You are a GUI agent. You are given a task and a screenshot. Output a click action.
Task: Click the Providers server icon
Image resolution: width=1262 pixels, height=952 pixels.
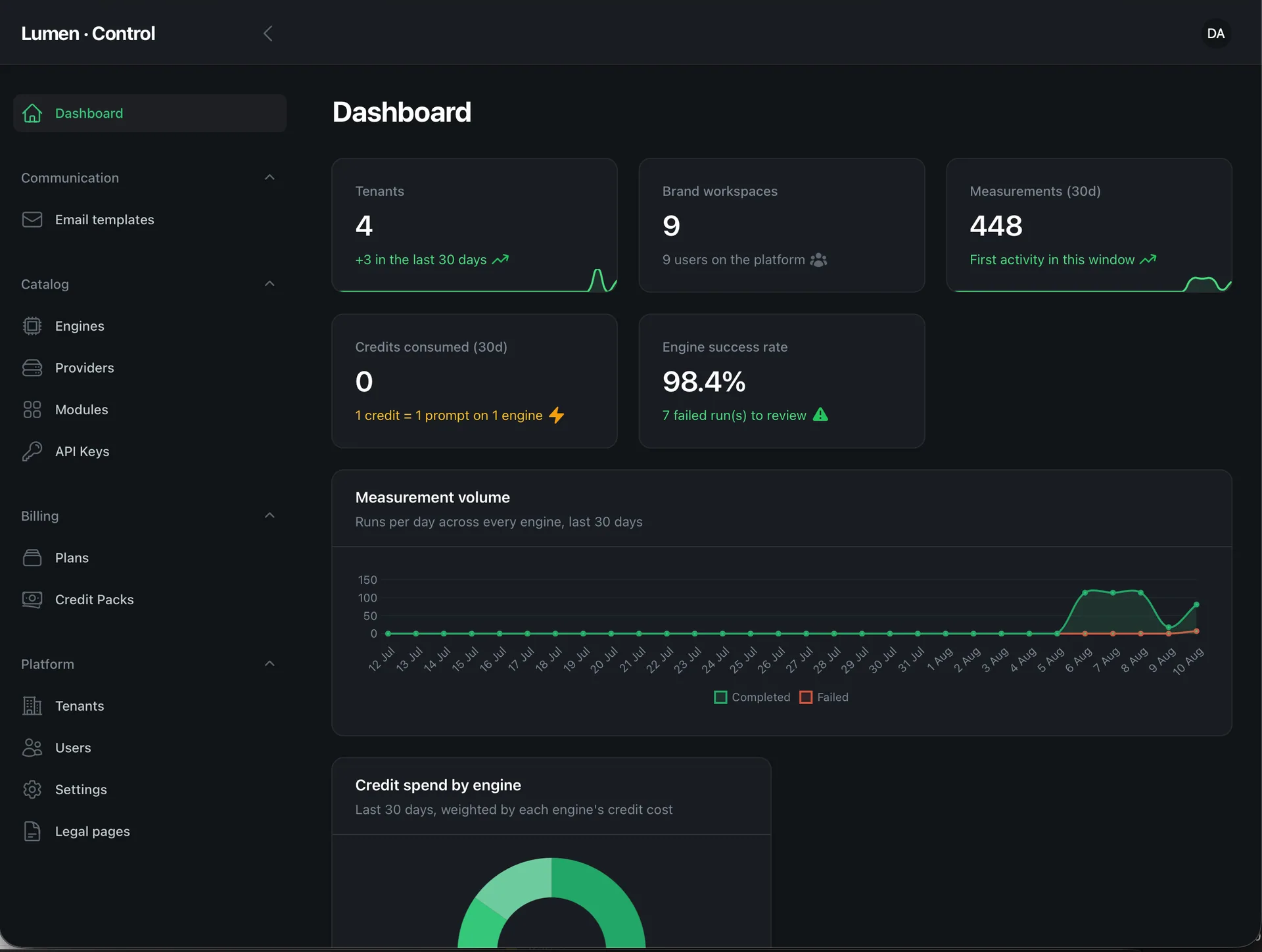pos(32,368)
